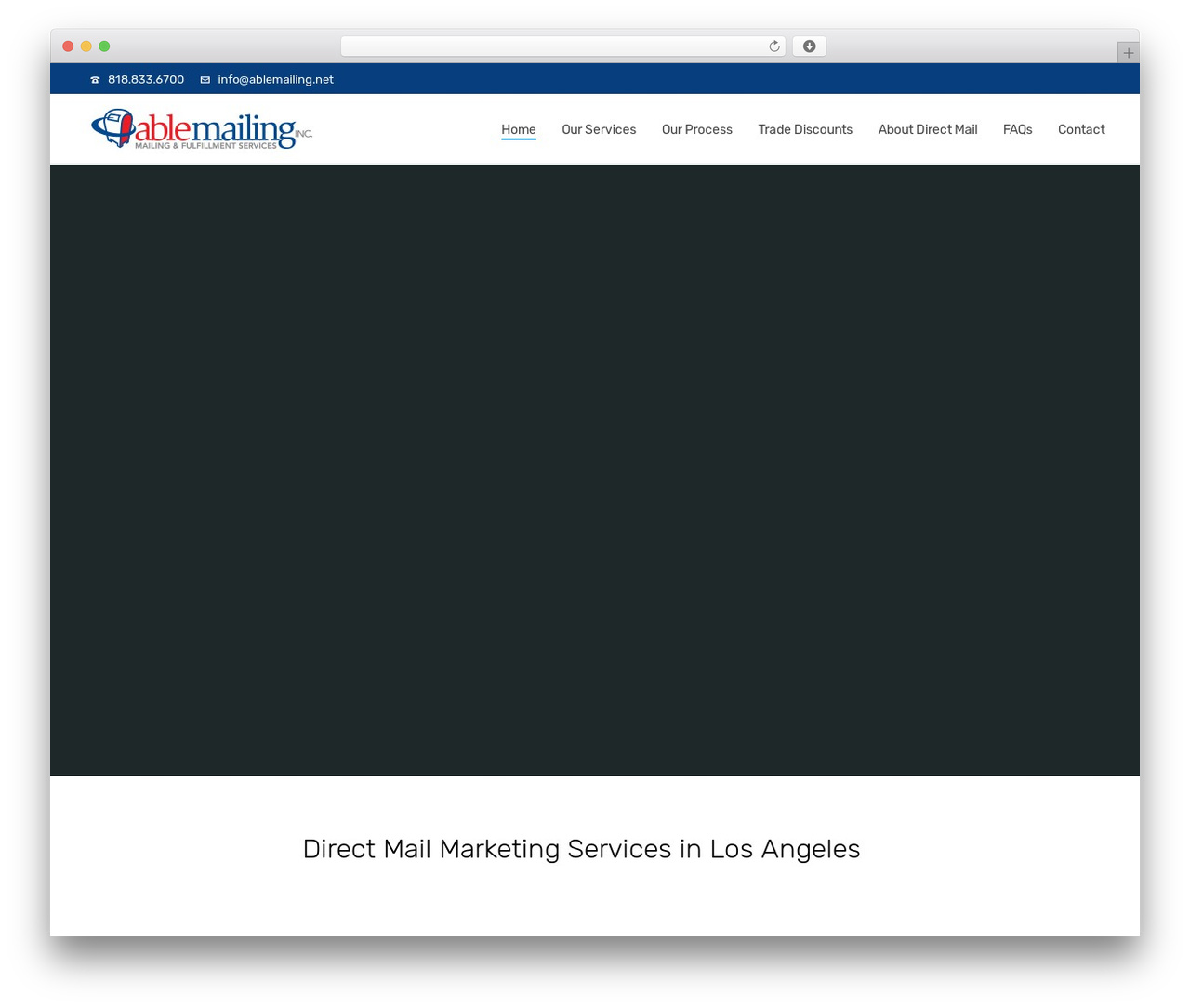Open the browser downloads icon
The width and height of the screenshot is (1190, 1008).
pos(810,46)
